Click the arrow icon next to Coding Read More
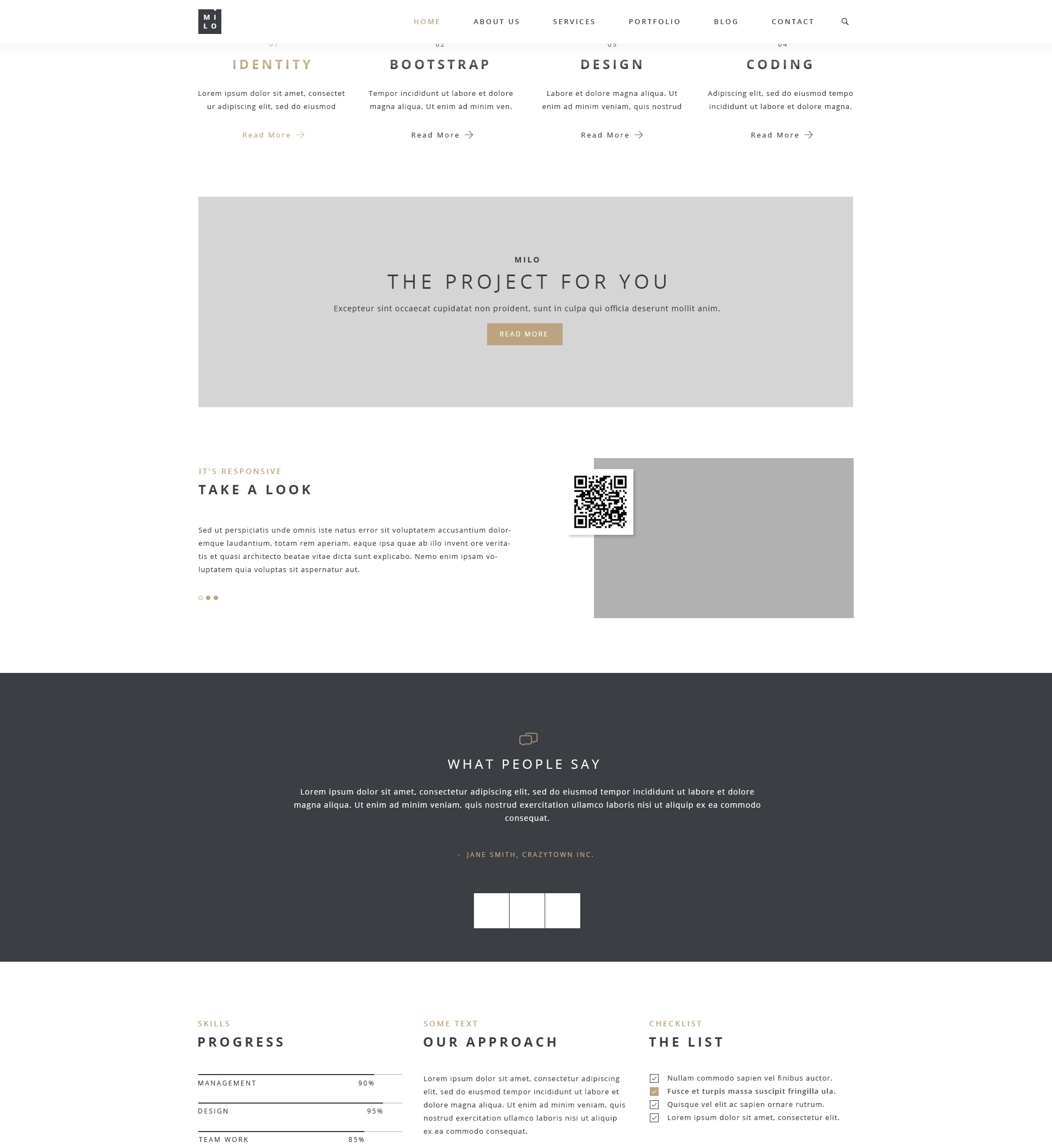The image size is (1052, 1148). point(807,134)
